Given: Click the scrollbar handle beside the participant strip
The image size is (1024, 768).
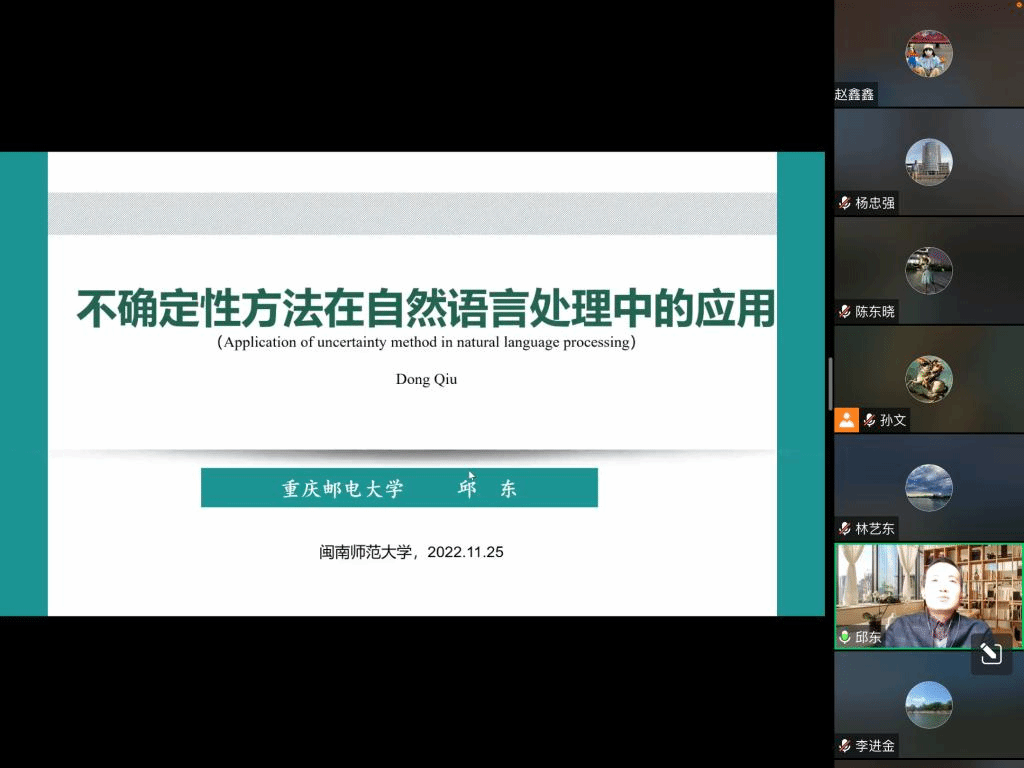Looking at the screenshot, I should pos(830,383).
